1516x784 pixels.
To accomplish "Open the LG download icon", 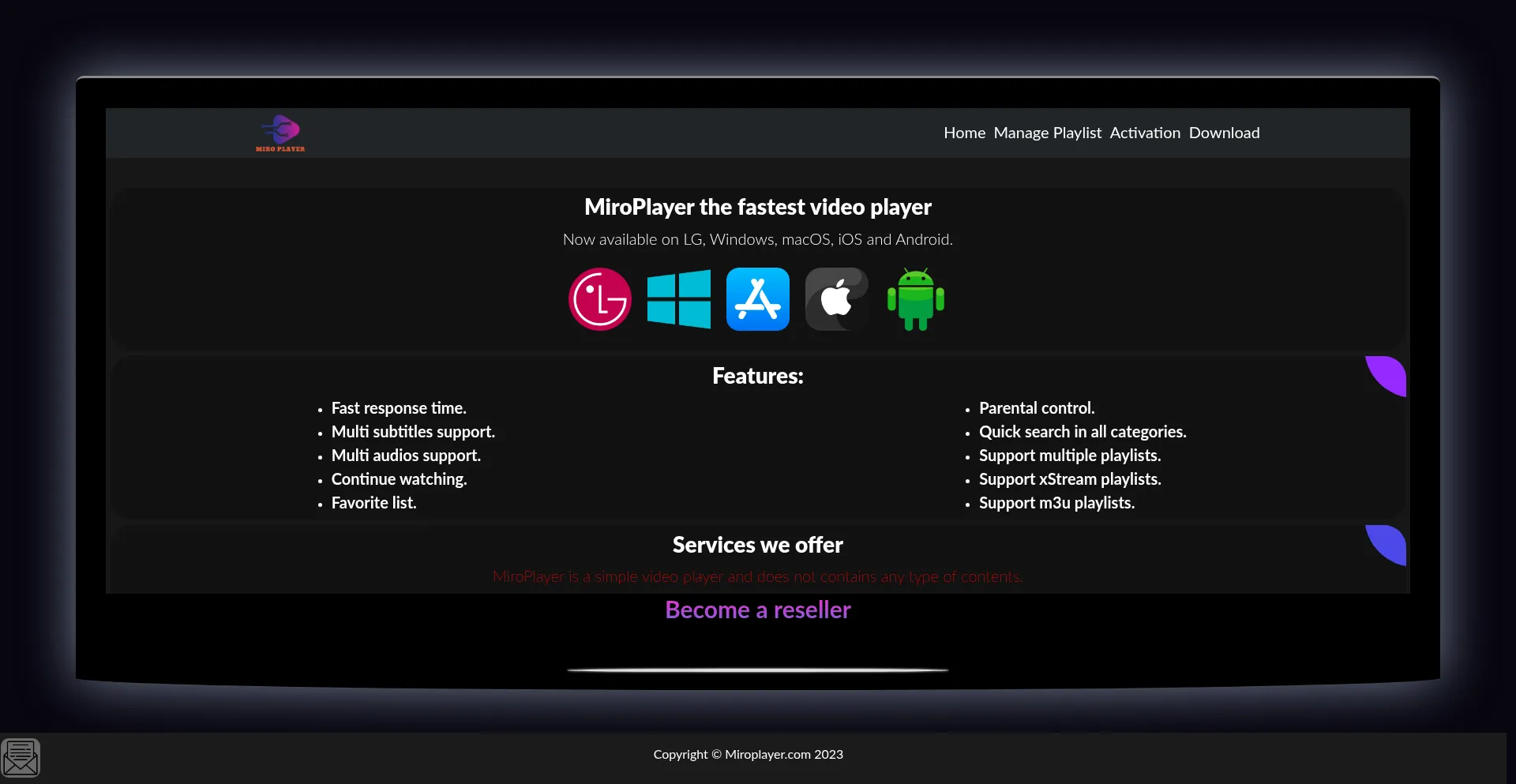I will tap(600, 299).
